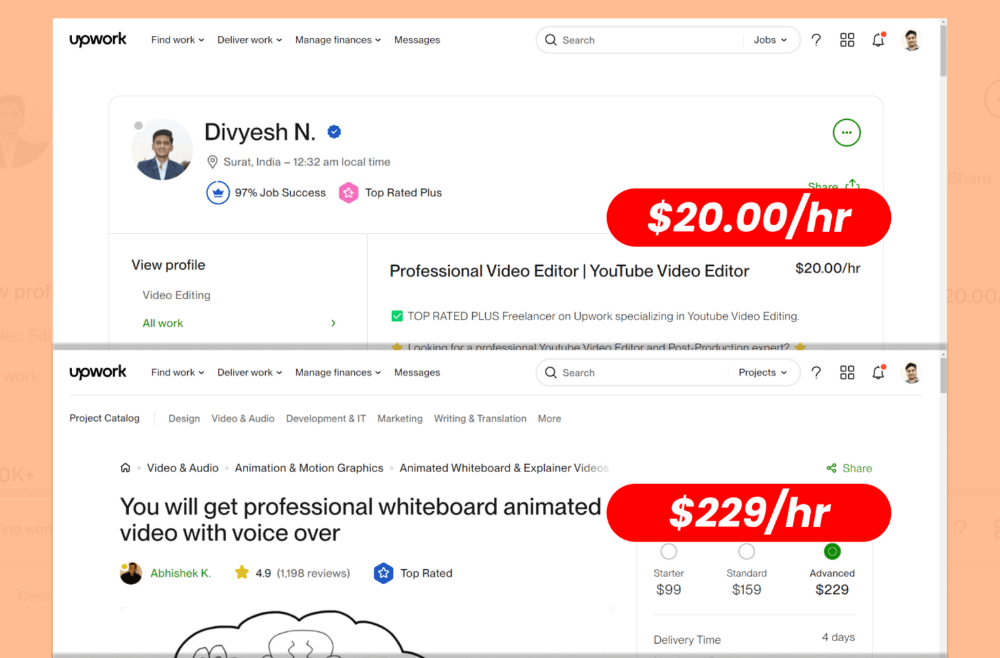
Task: Open notifications bell on the Project Catalog page
Action: tap(878, 372)
